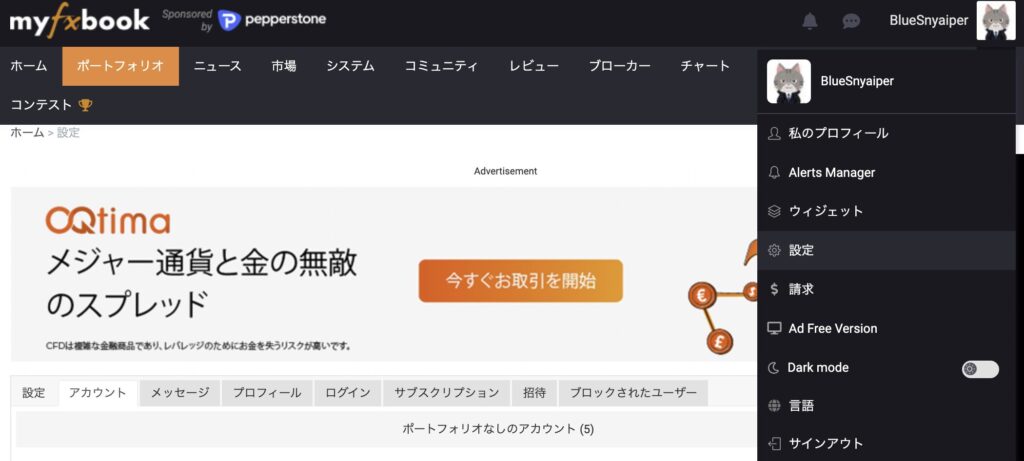Open チャート navigation item
Screen dimensions: 1024x461
[705, 66]
